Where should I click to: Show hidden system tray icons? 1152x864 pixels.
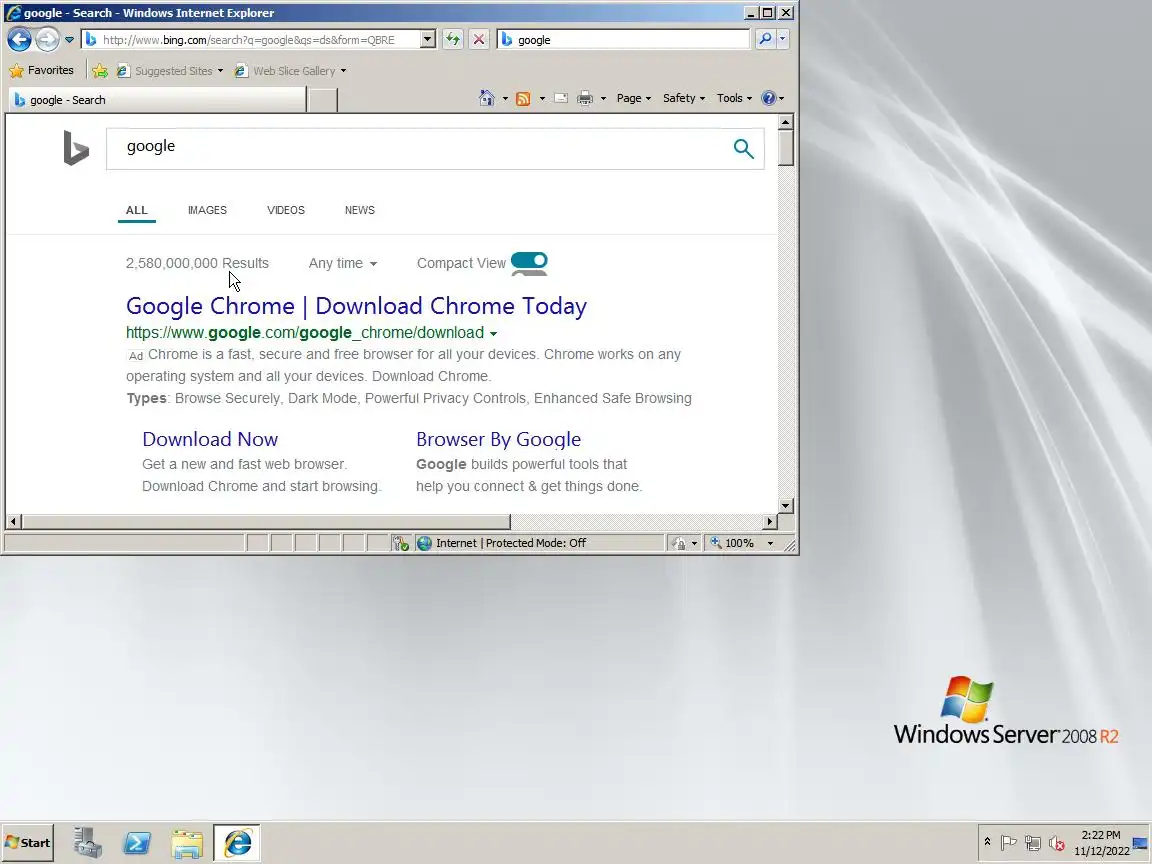pos(987,842)
